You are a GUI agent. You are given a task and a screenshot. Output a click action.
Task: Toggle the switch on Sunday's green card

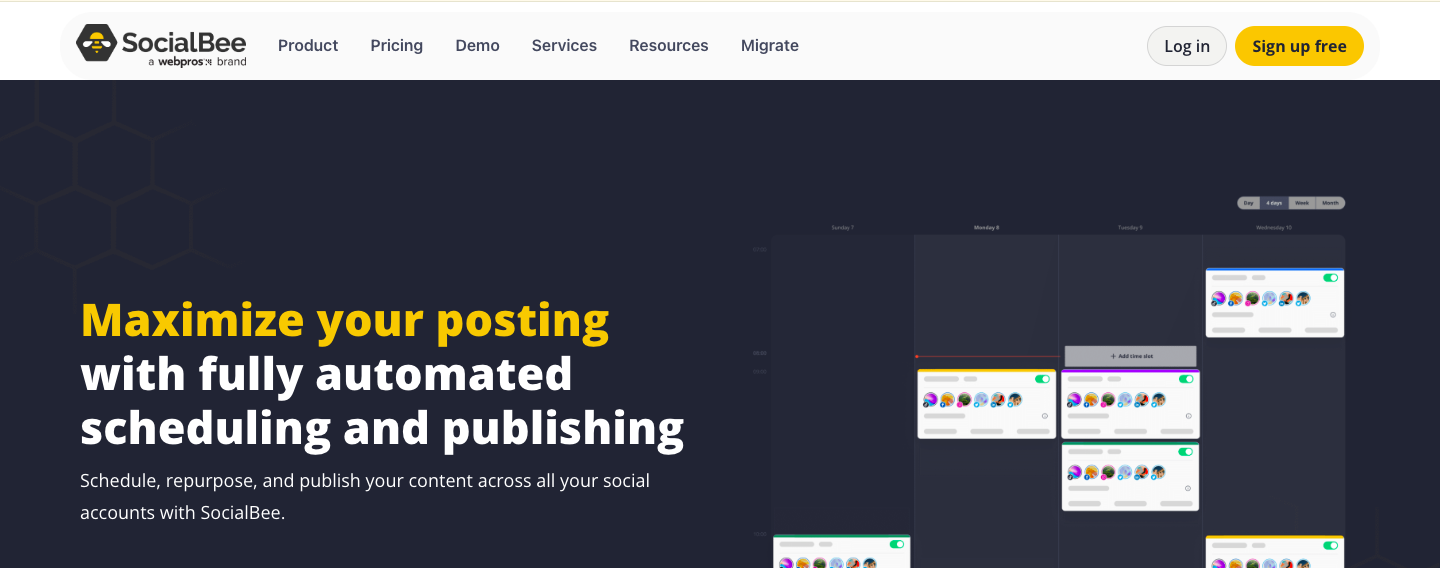click(x=897, y=544)
